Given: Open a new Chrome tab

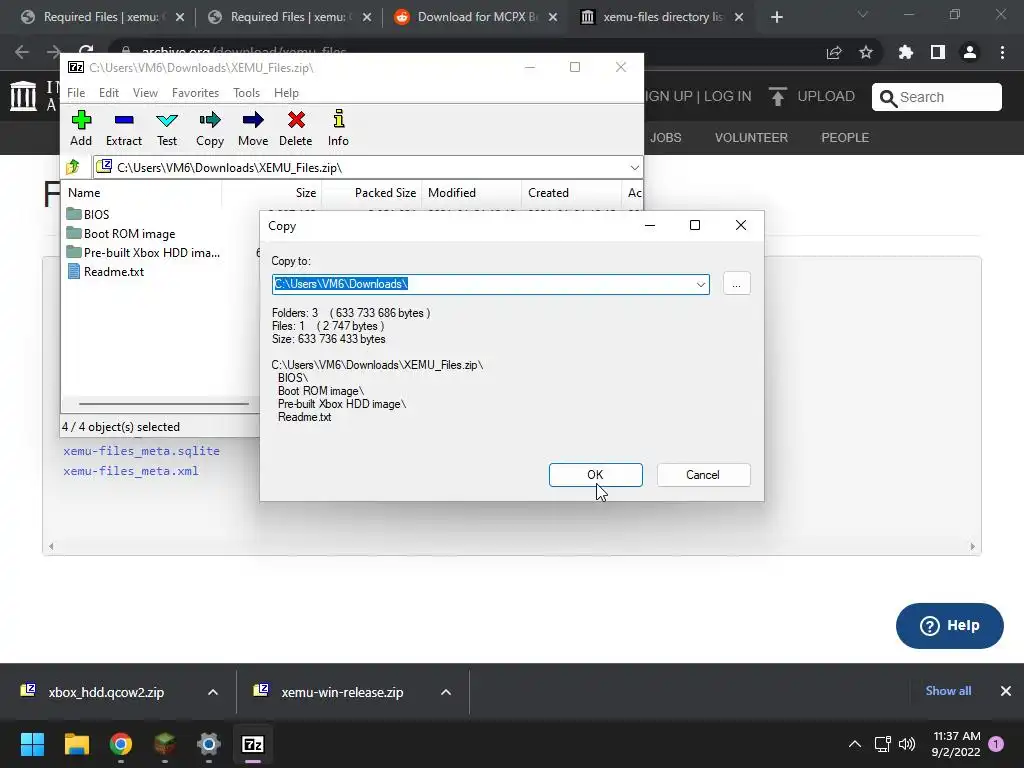Looking at the screenshot, I should click(x=776, y=18).
